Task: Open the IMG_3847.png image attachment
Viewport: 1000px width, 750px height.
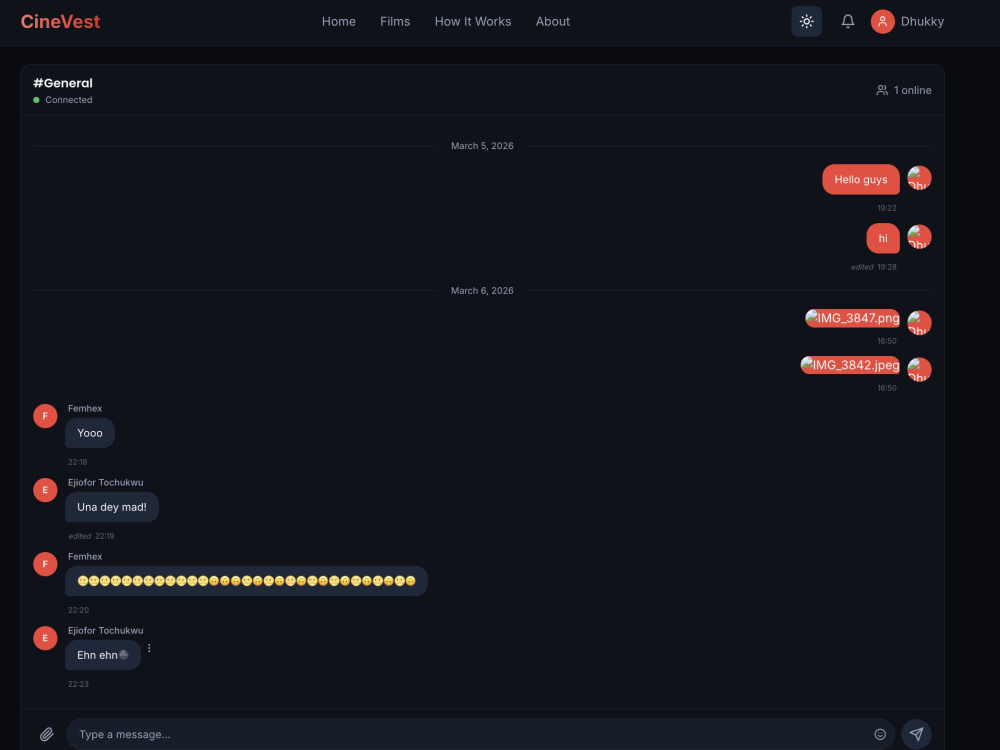Action: (x=852, y=318)
